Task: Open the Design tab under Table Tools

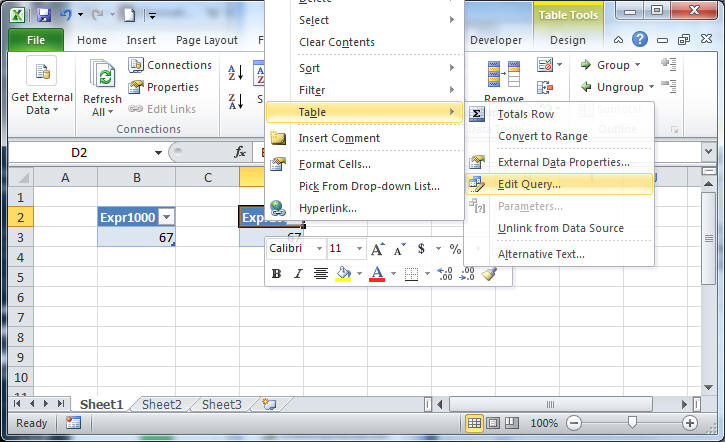Action: (x=568, y=40)
